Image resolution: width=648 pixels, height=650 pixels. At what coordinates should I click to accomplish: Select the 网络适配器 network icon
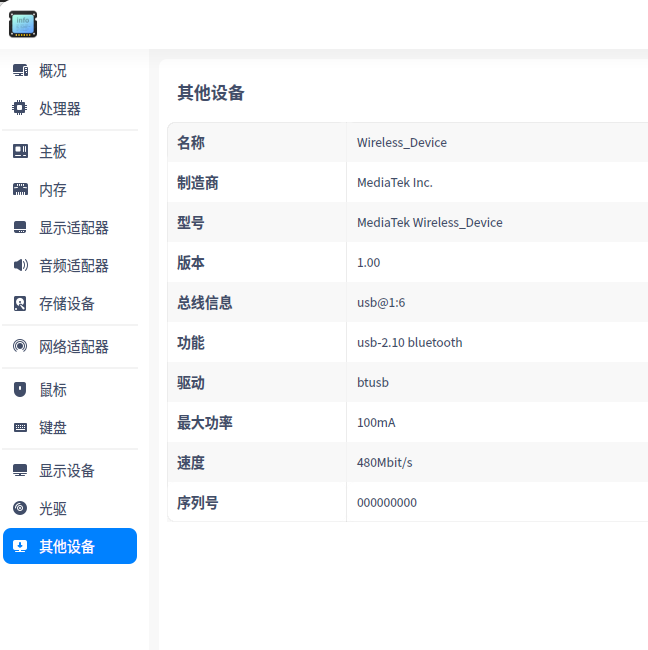(20, 346)
